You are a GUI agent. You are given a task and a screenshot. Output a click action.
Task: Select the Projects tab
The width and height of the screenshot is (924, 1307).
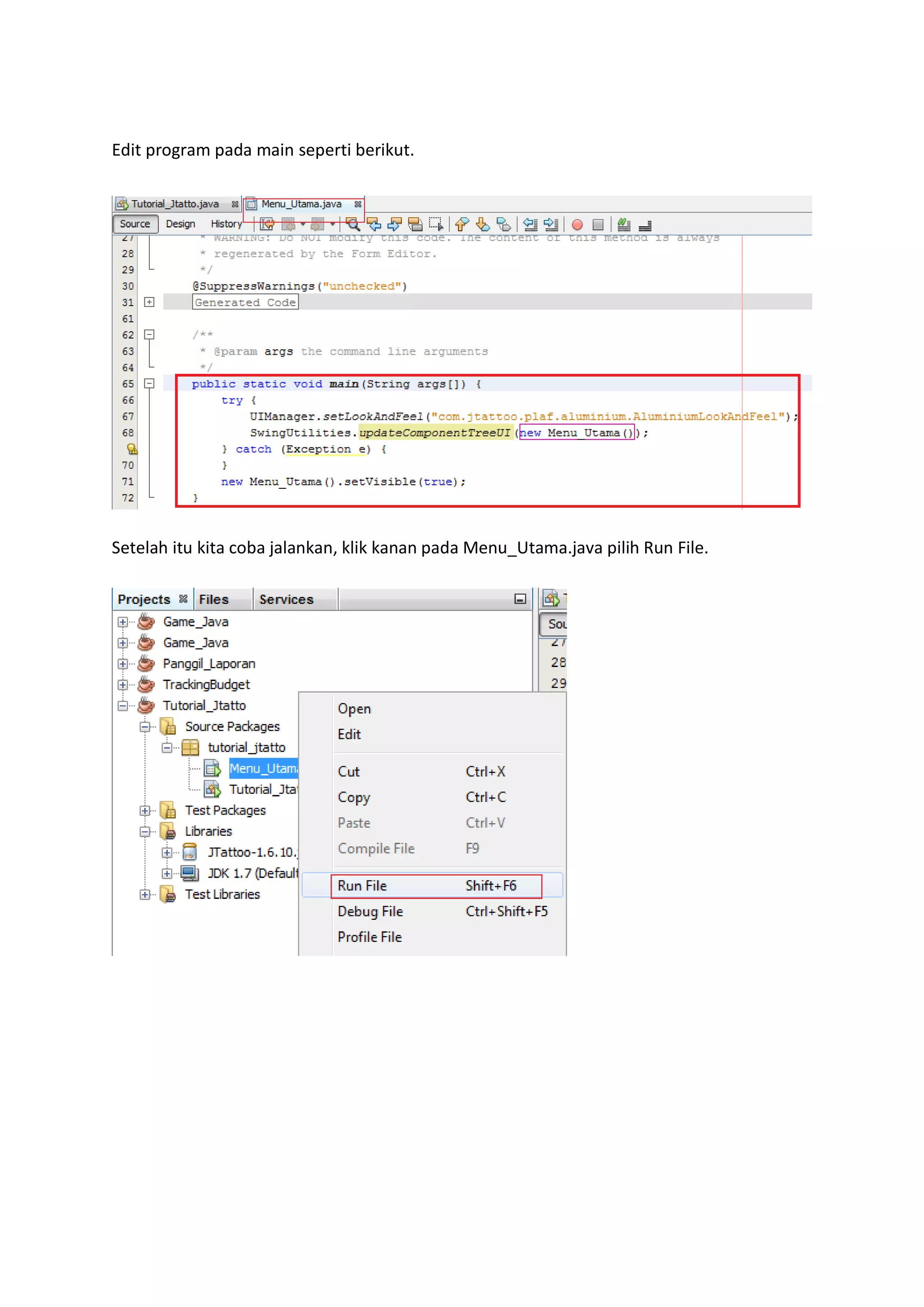(x=144, y=599)
